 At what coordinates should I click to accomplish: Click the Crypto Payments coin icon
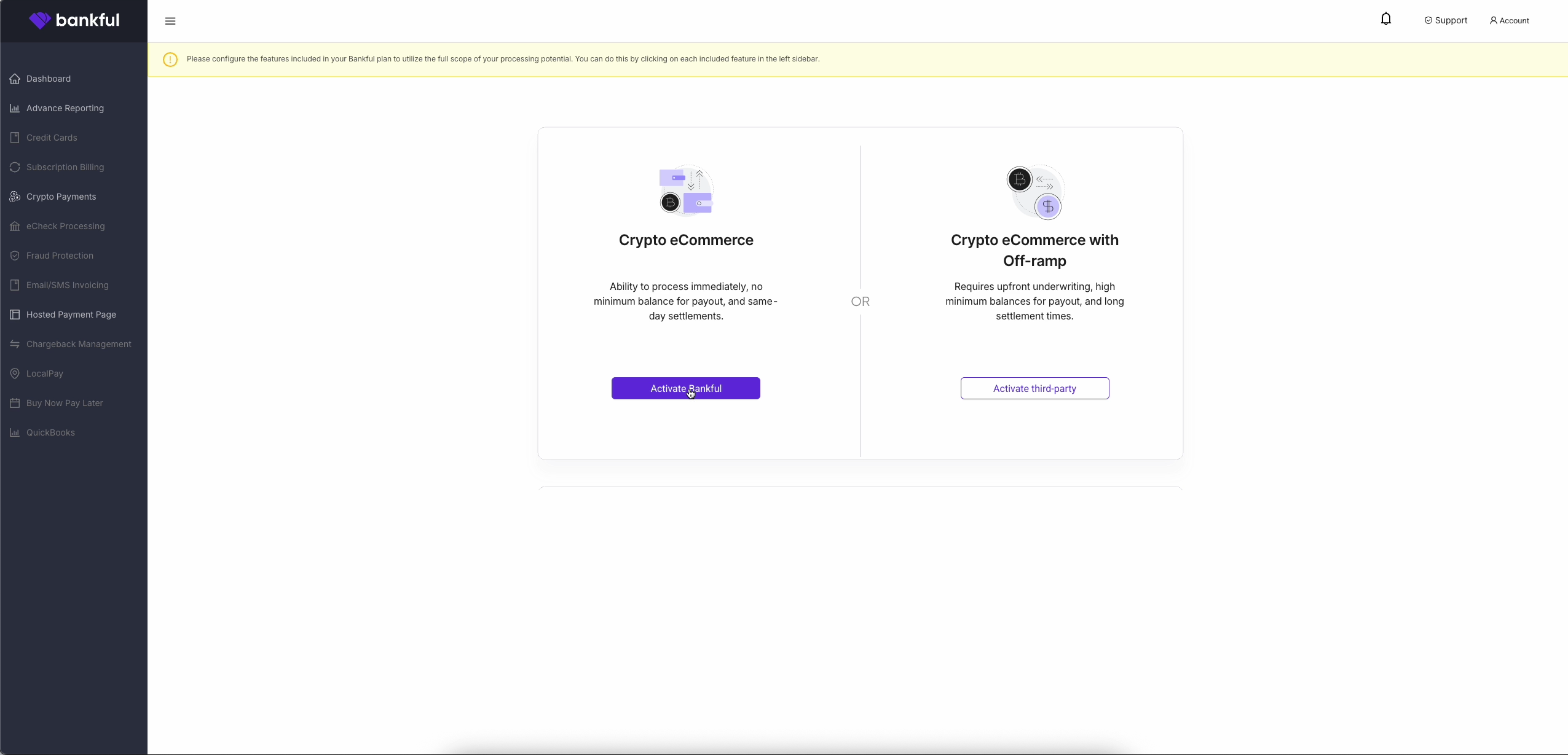tap(15, 197)
